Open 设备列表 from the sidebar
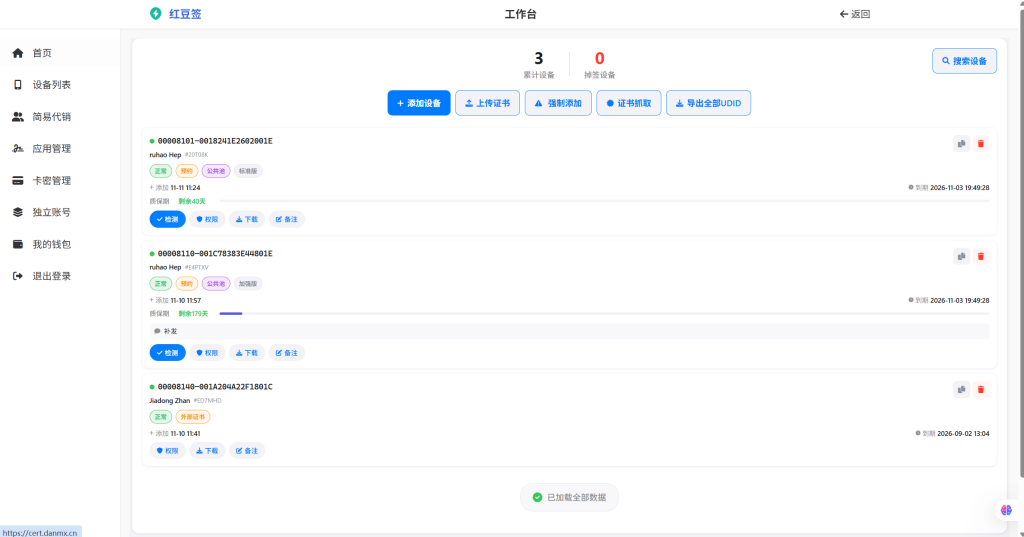 click(51, 85)
